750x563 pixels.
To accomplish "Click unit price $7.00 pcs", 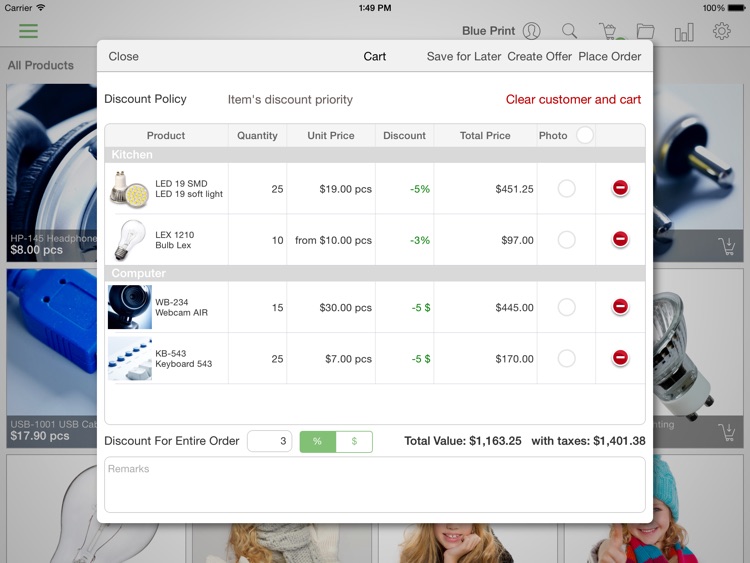I will click(x=348, y=359).
